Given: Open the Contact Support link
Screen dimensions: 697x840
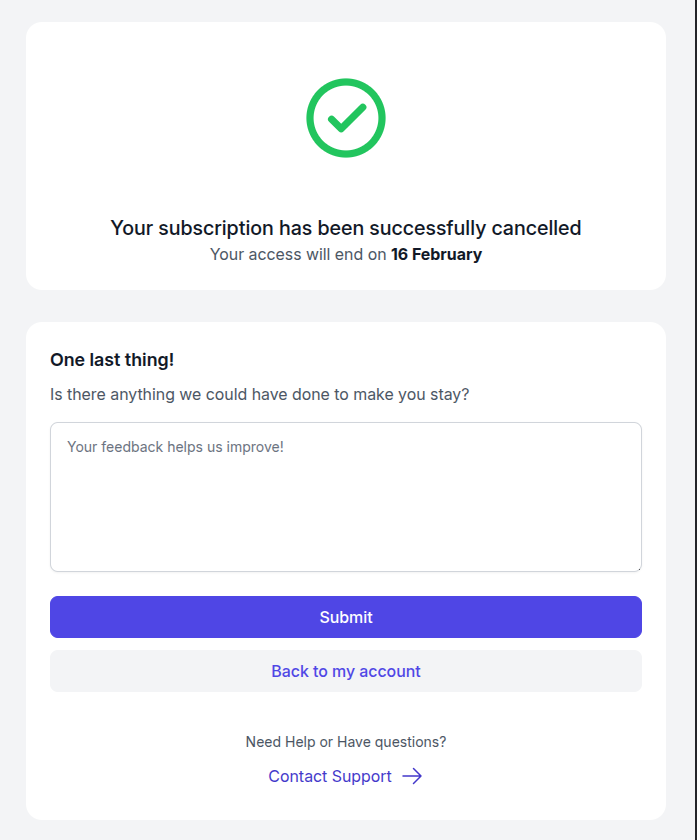Looking at the screenshot, I should click(x=330, y=776).
